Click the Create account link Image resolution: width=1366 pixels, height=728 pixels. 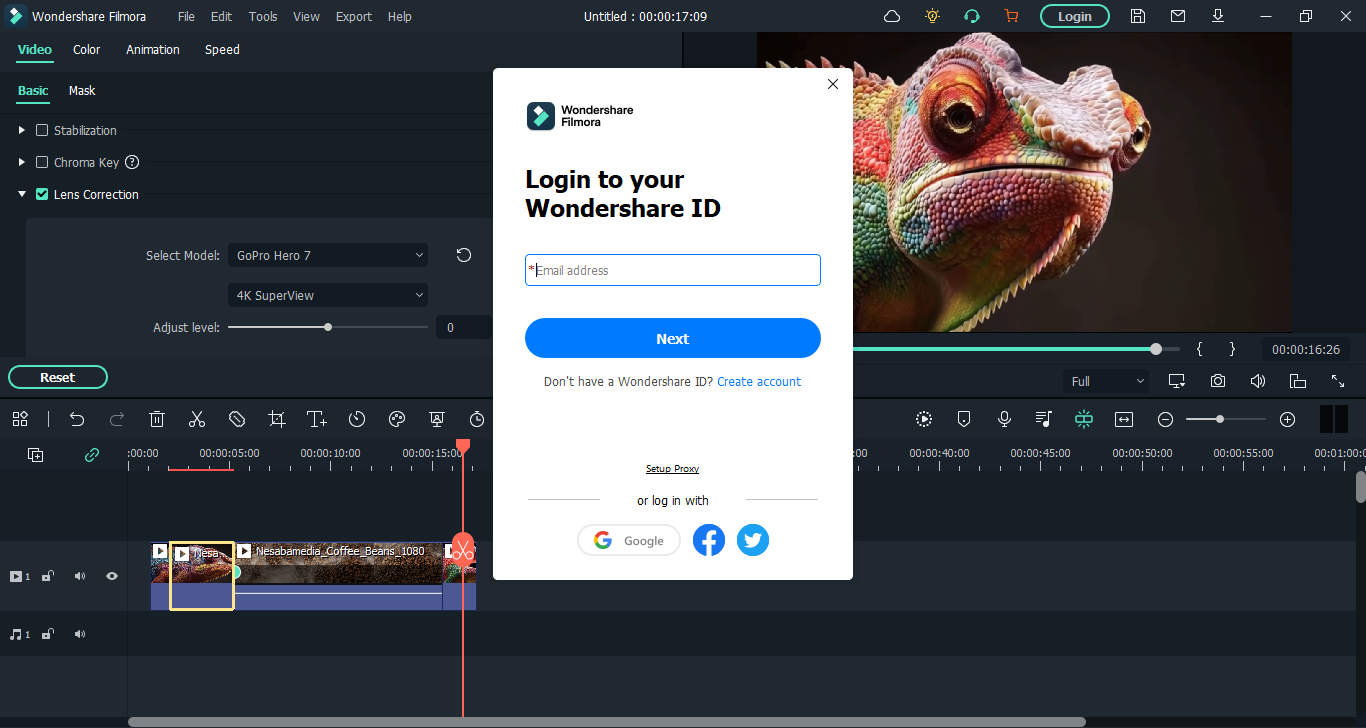tap(759, 382)
